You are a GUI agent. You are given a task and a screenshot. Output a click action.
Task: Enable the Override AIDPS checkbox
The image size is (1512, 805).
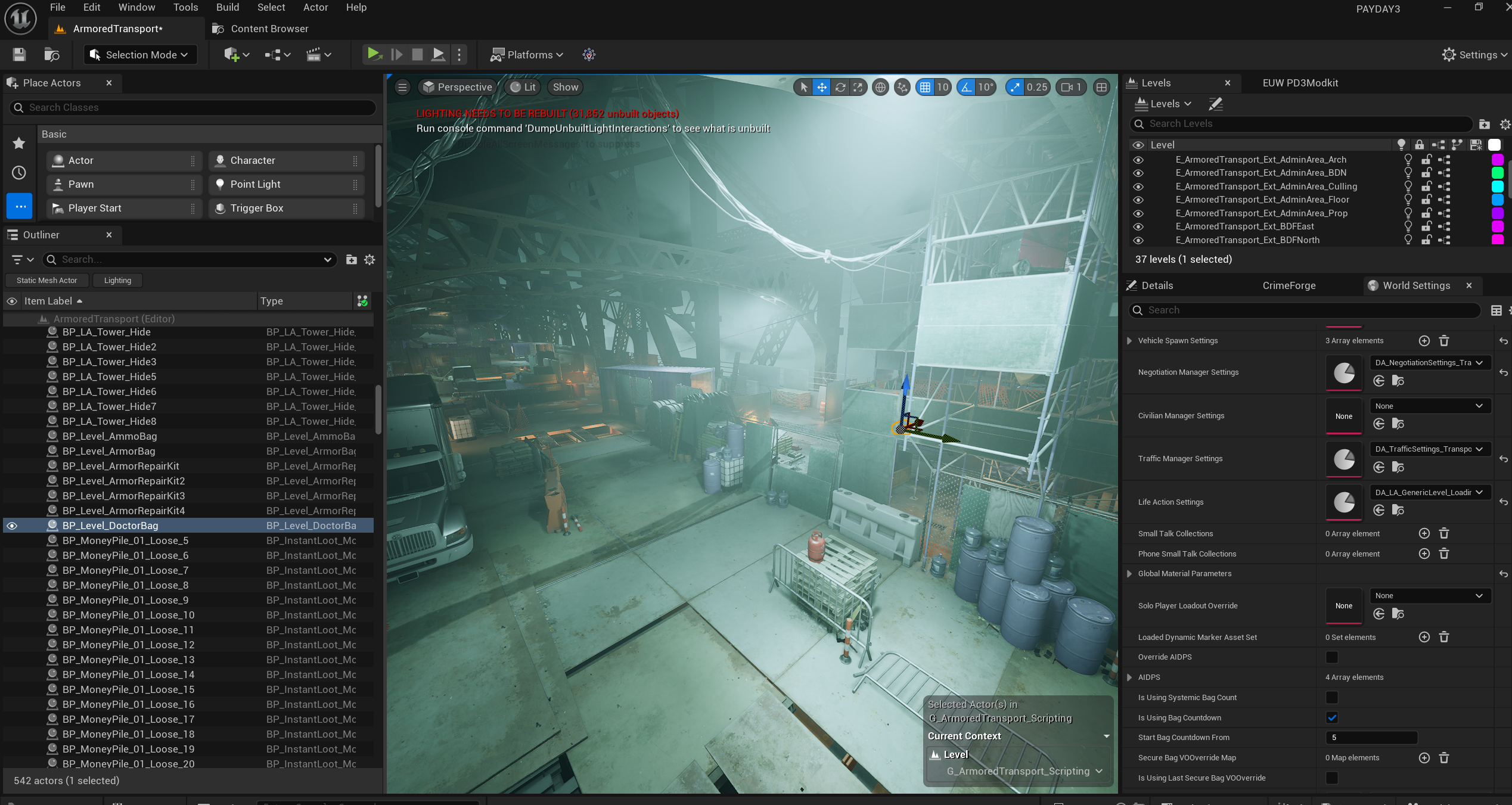1331,657
